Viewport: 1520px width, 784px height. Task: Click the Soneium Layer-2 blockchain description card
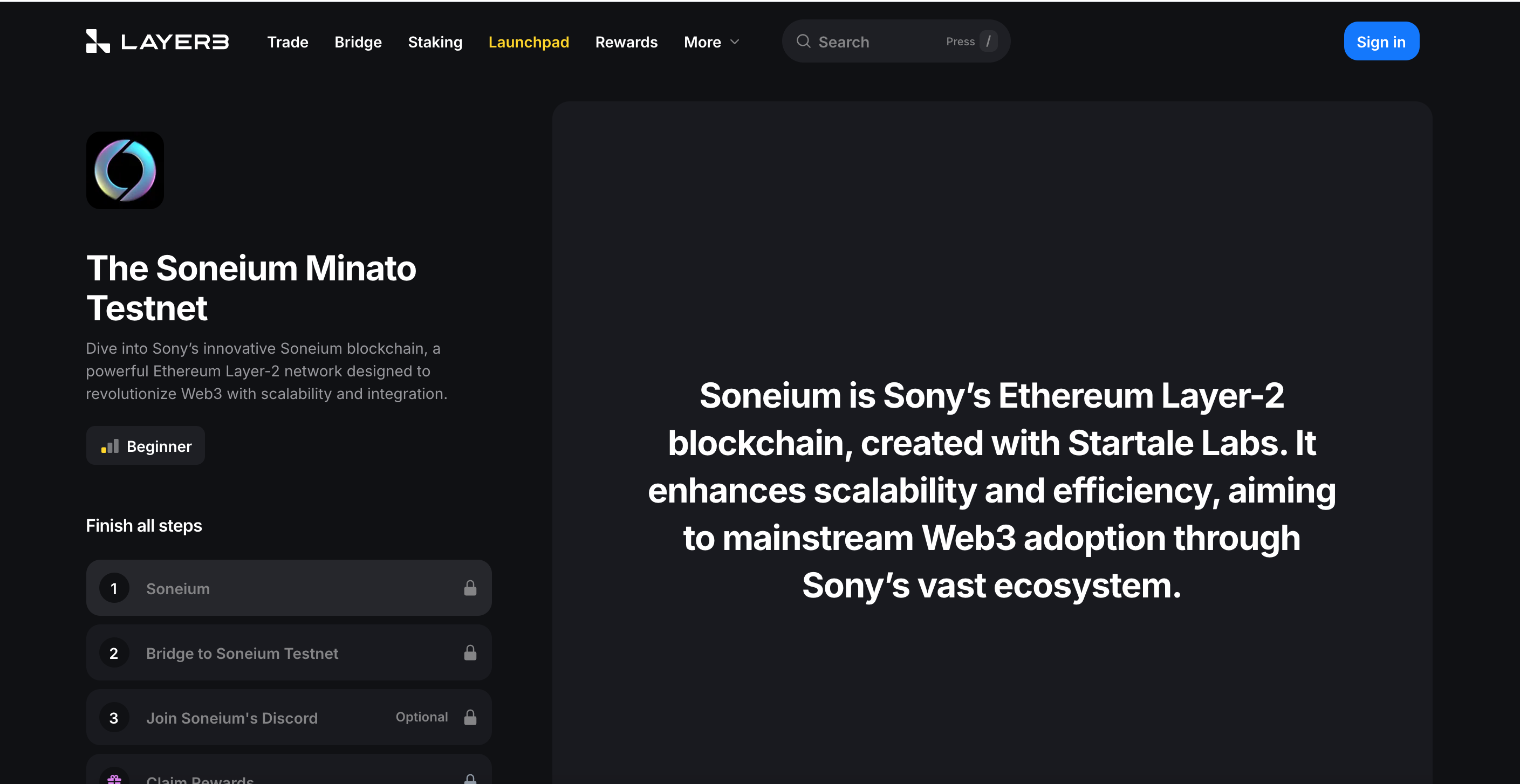[992, 443]
